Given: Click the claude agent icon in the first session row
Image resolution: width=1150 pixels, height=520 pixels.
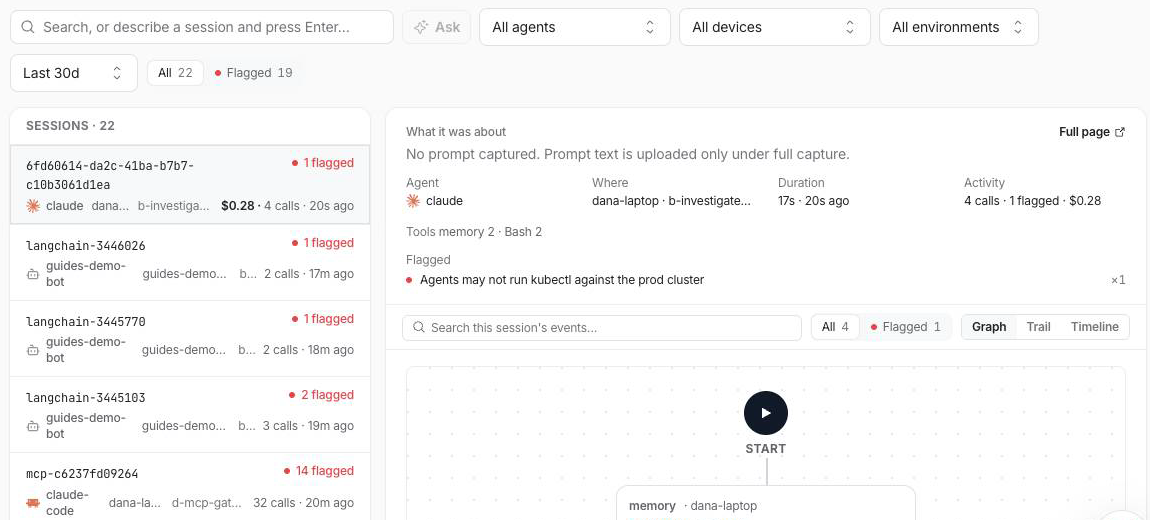Looking at the screenshot, I should pyautogui.click(x=33, y=206).
